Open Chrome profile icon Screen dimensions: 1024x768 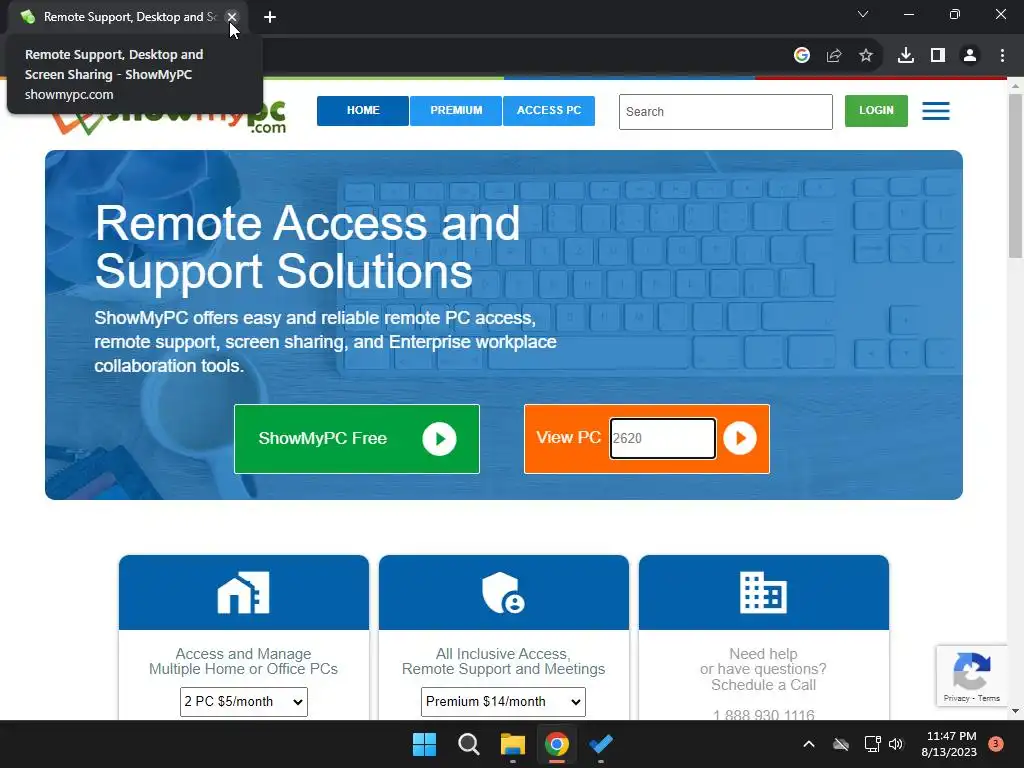click(970, 56)
